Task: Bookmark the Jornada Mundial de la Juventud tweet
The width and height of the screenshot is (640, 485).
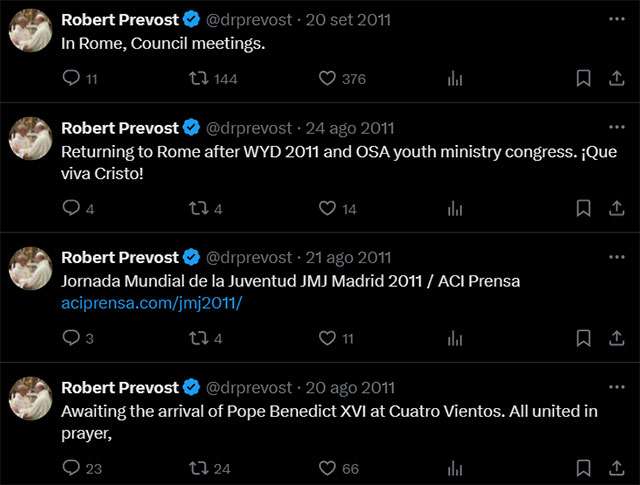Action: point(583,338)
